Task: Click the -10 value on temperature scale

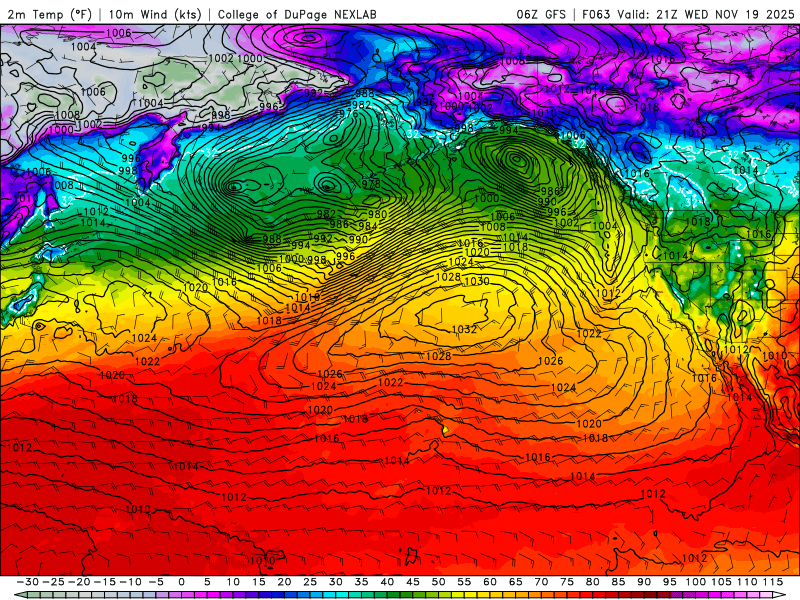Action: (130, 582)
